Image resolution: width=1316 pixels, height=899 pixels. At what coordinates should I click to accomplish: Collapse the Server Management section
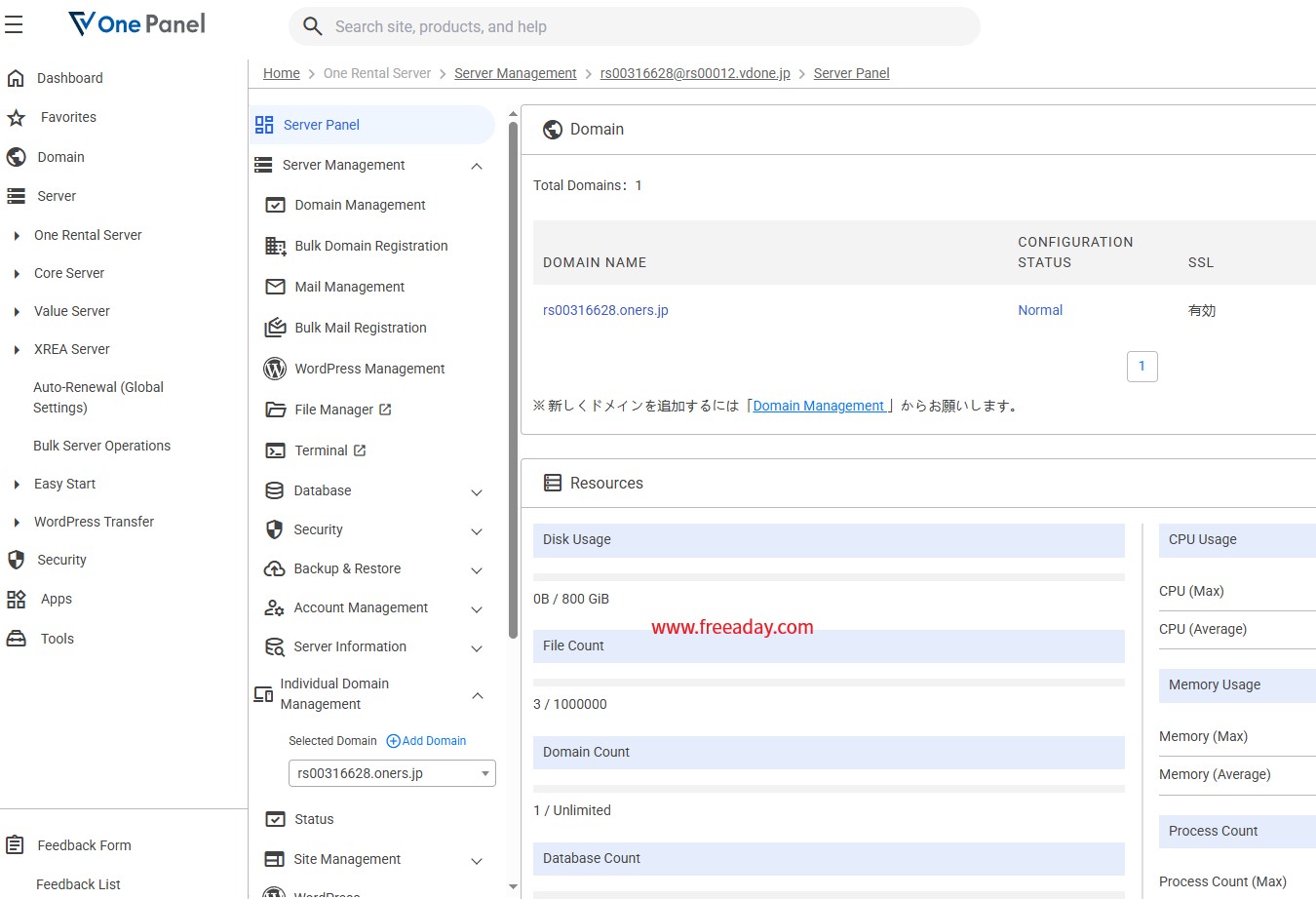(x=477, y=166)
